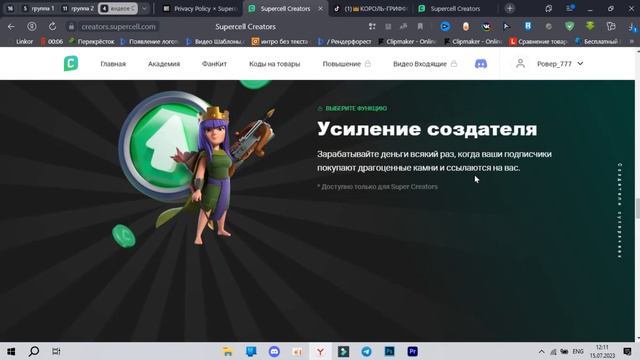This screenshot has height=360, width=640.
Task: Open the ФанКит menu item
Action: [x=214, y=64]
